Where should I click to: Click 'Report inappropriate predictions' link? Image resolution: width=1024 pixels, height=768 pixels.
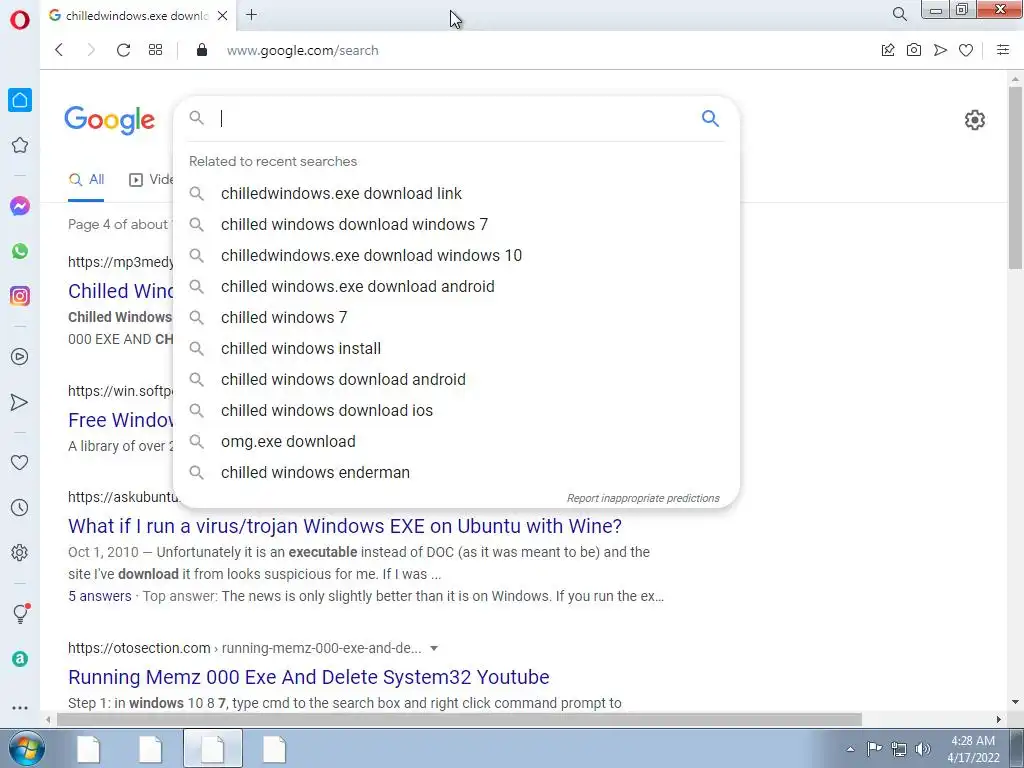[x=643, y=498]
